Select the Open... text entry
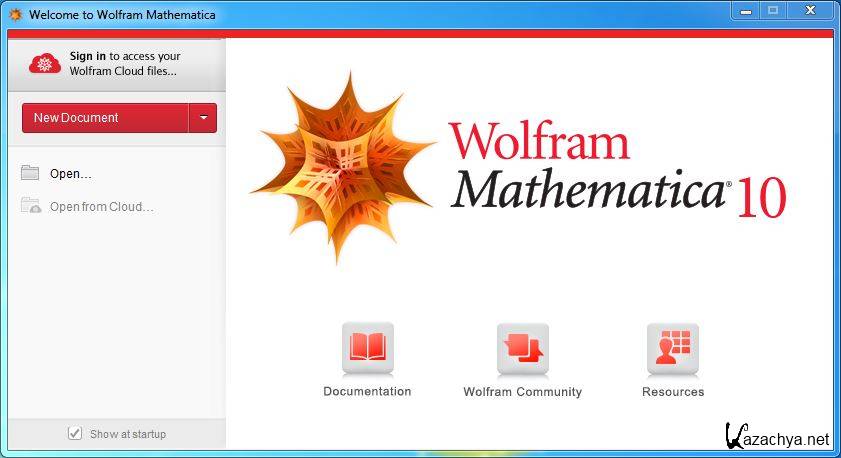Screen dimensions: 841x458 [71, 174]
